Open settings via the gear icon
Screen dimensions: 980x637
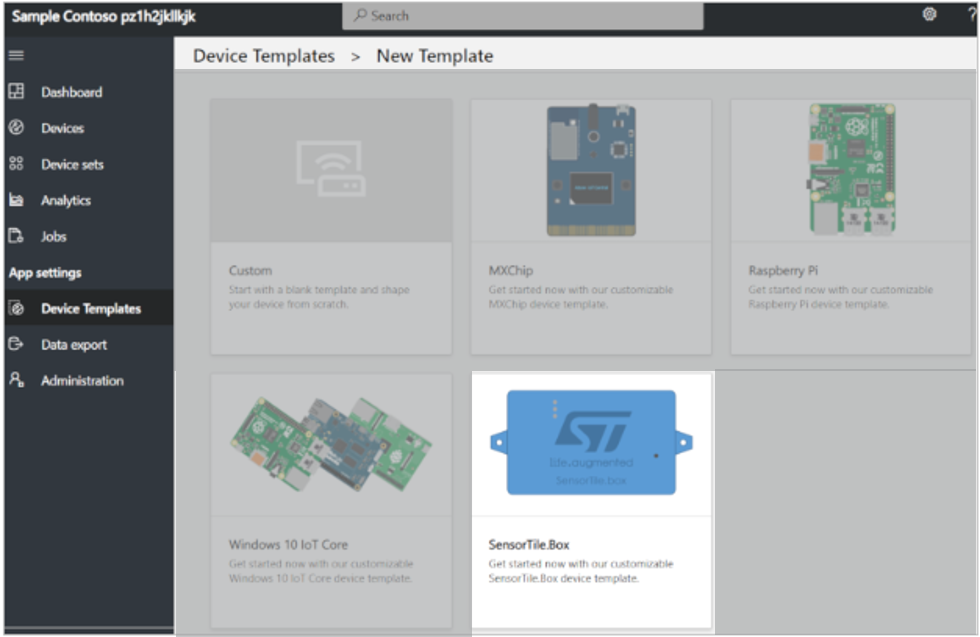tap(929, 14)
